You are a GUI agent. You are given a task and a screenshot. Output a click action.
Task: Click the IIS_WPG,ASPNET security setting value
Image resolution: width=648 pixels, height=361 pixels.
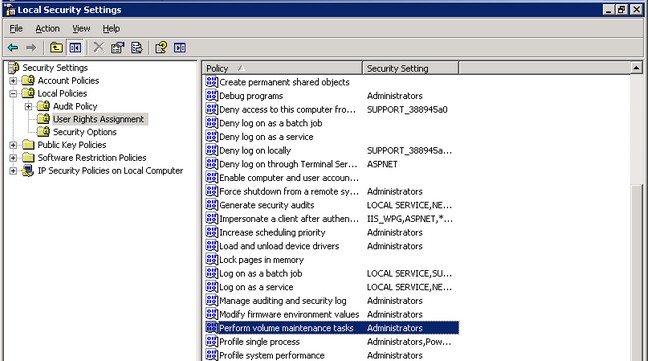(410, 218)
